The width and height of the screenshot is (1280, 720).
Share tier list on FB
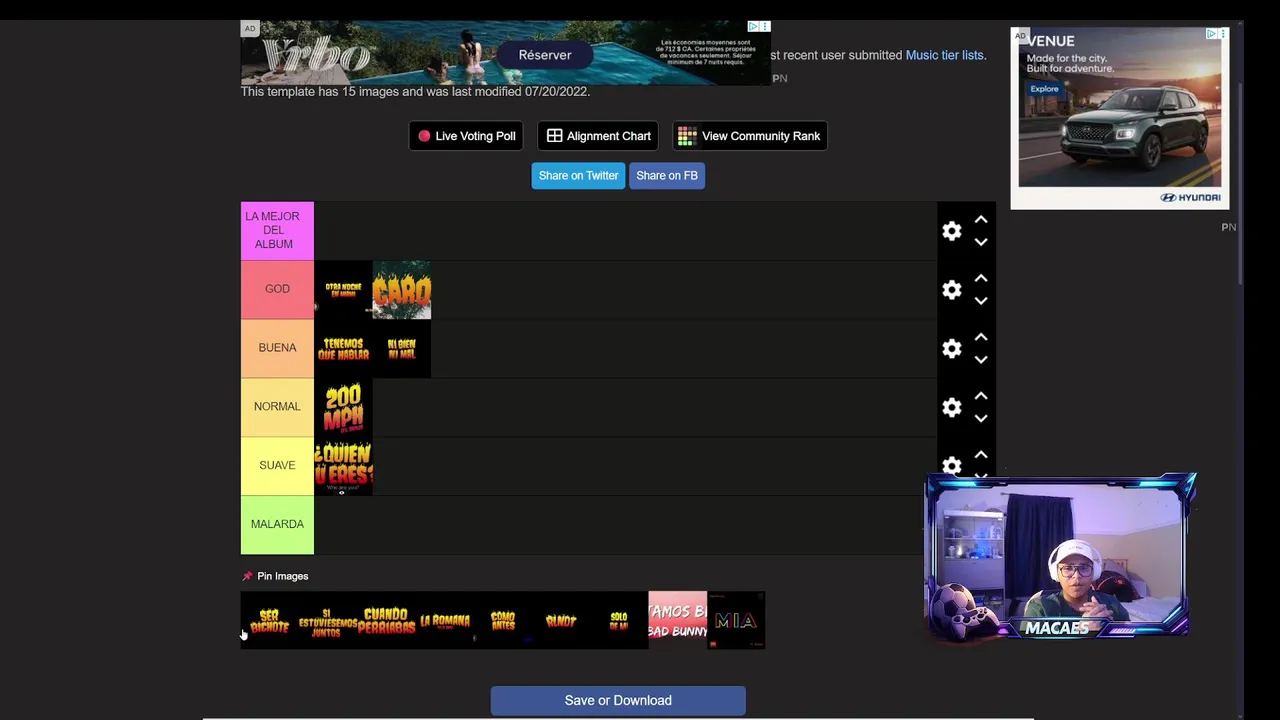(667, 176)
